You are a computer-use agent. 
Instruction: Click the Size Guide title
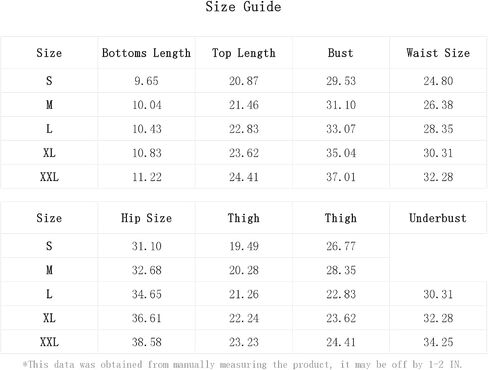(243, 7)
